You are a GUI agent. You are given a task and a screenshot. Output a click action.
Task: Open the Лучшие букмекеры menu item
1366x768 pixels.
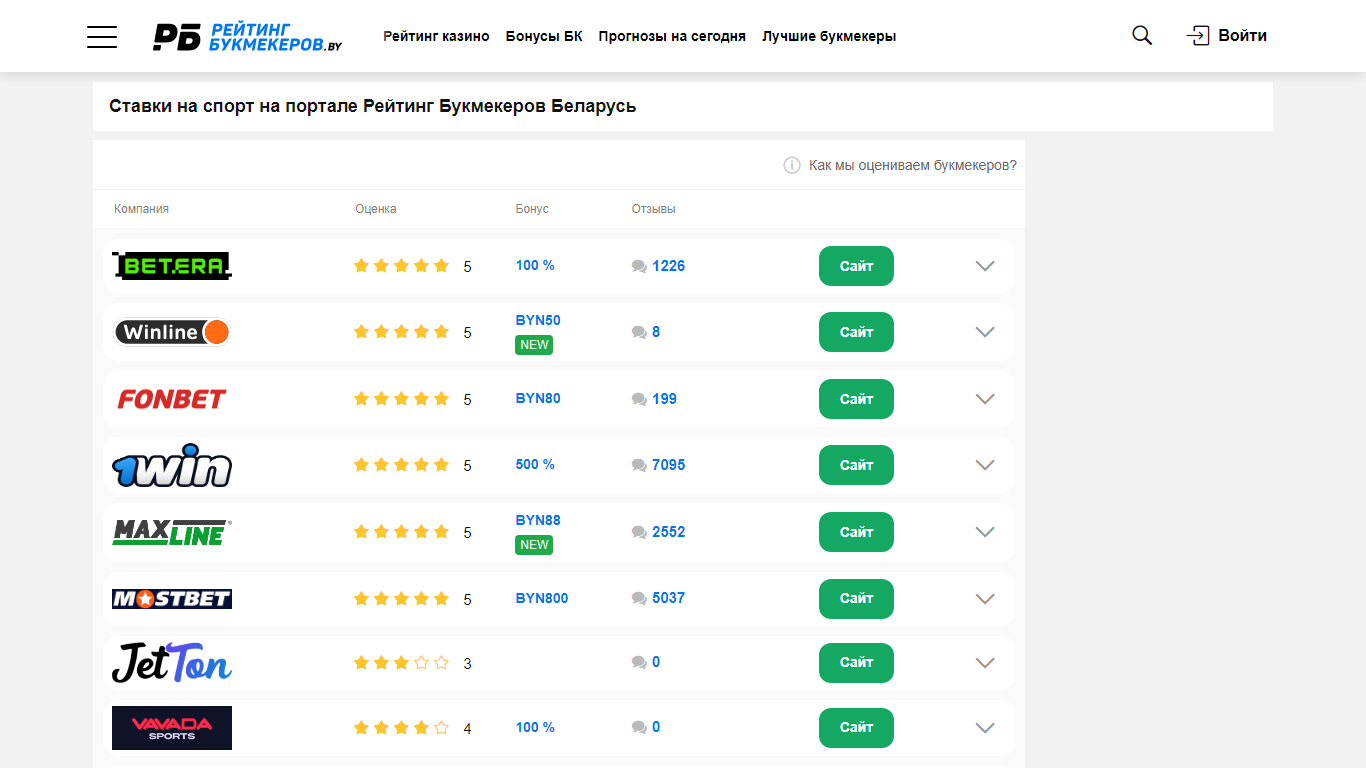(829, 36)
